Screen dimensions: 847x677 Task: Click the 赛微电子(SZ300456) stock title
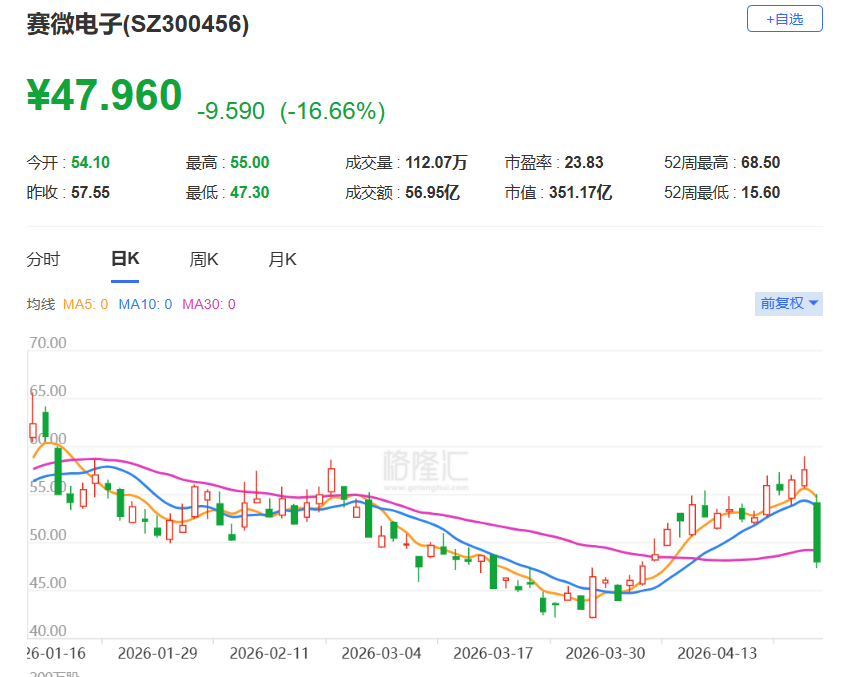click(x=138, y=24)
